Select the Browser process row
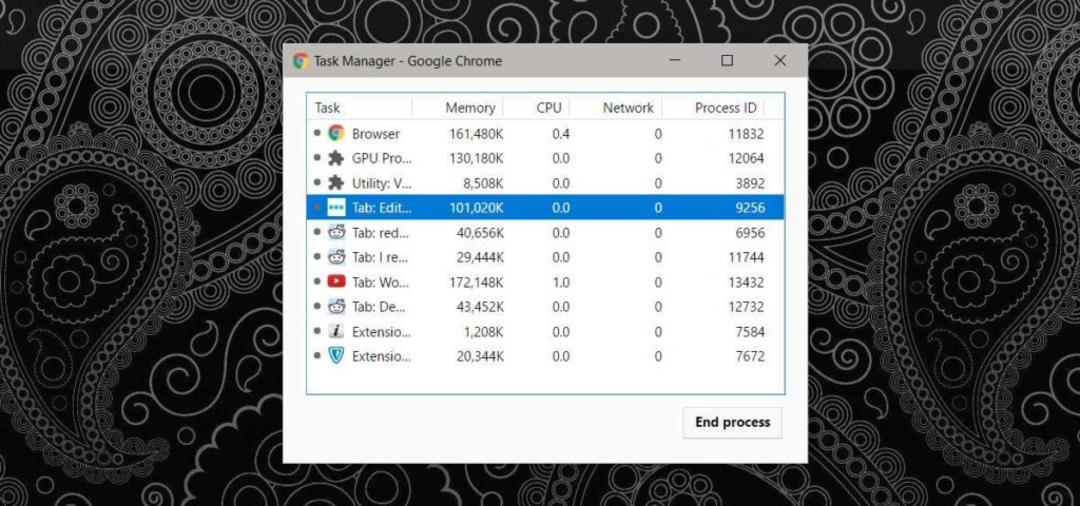This screenshot has width=1080, height=506. (x=545, y=134)
